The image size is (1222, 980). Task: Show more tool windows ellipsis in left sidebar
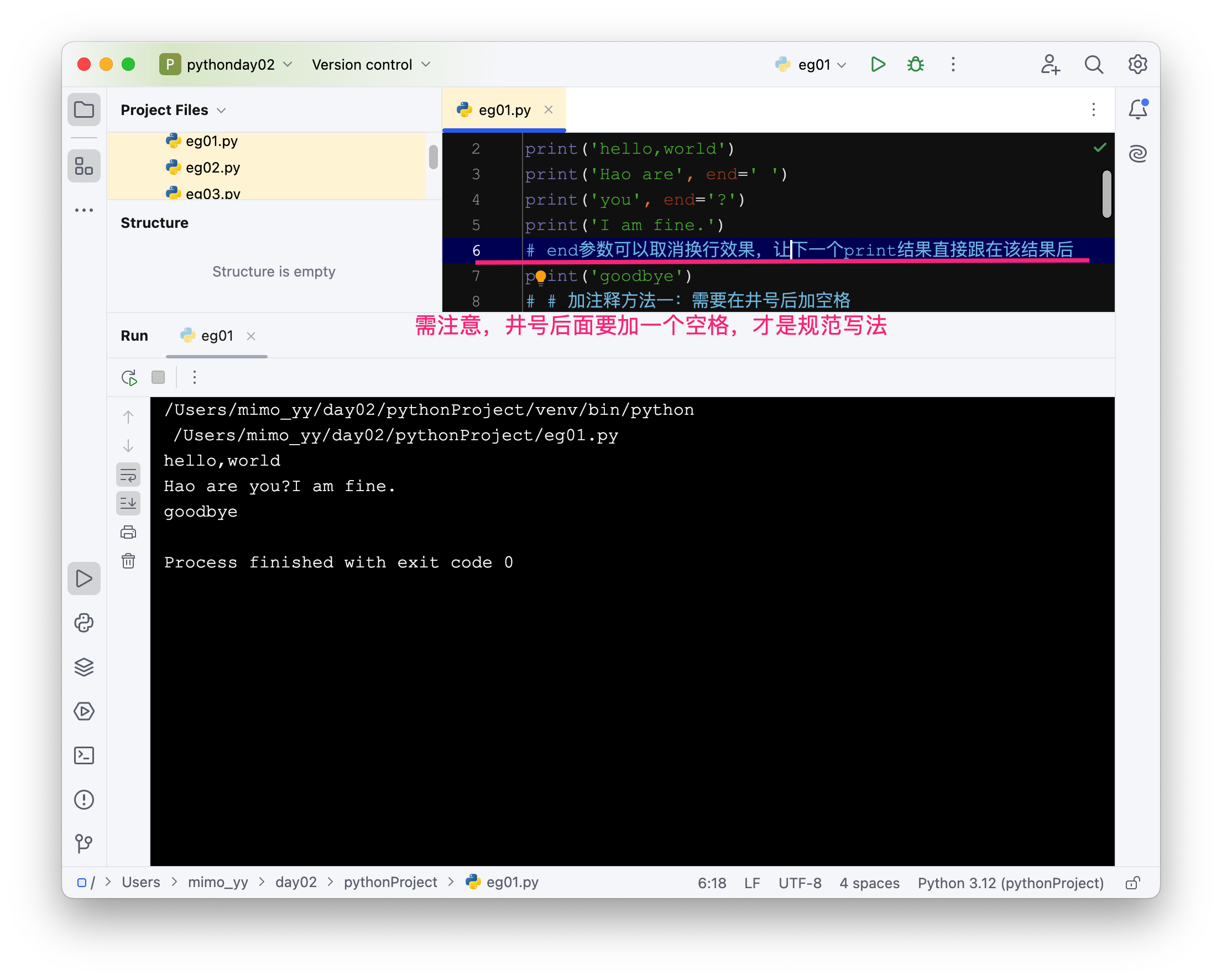click(84, 210)
